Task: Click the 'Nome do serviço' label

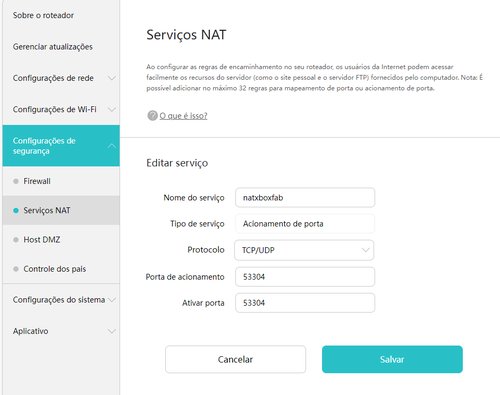Action: (194, 198)
